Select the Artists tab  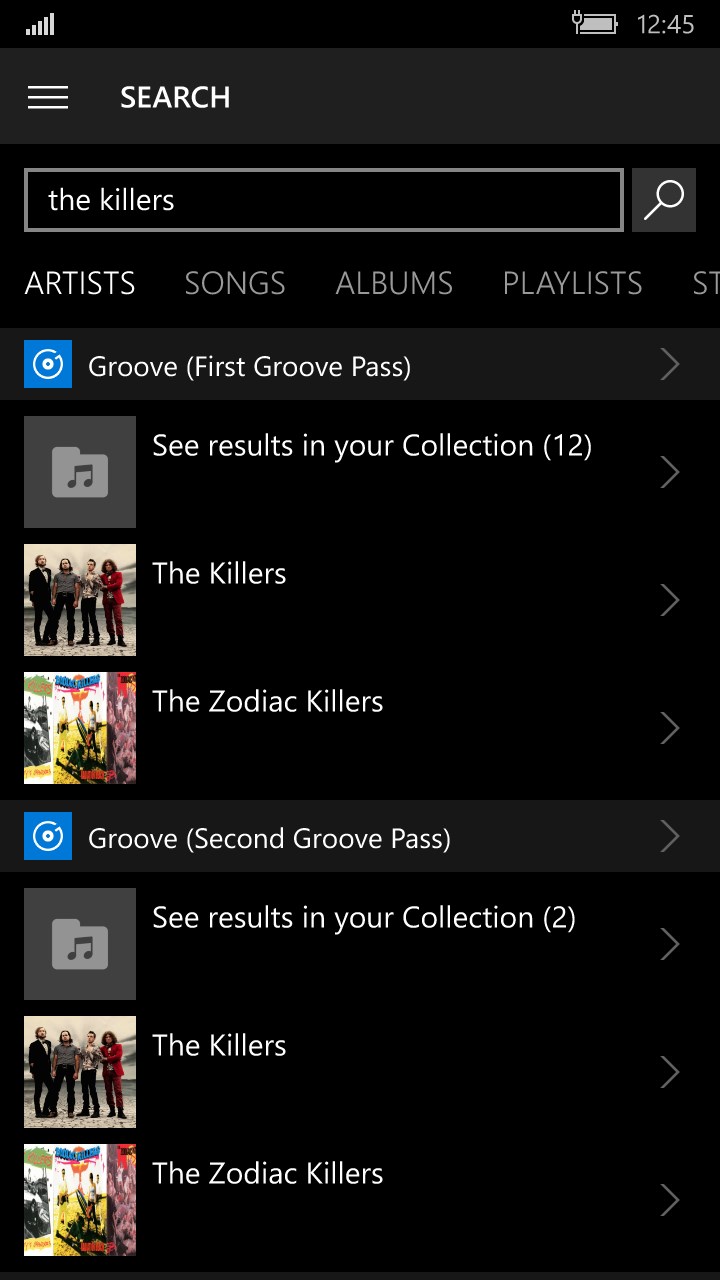click(x=80, y=284)
